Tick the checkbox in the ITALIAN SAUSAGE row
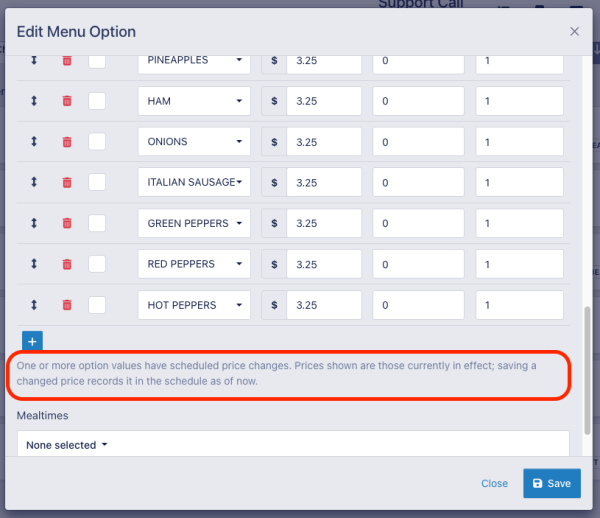 (x=97, y=182)
